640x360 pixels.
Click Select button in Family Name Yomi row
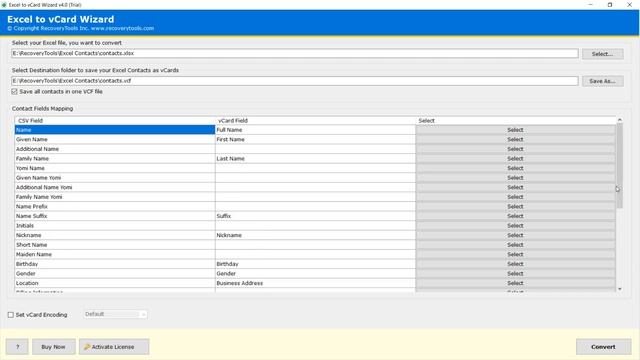(516, 197)
